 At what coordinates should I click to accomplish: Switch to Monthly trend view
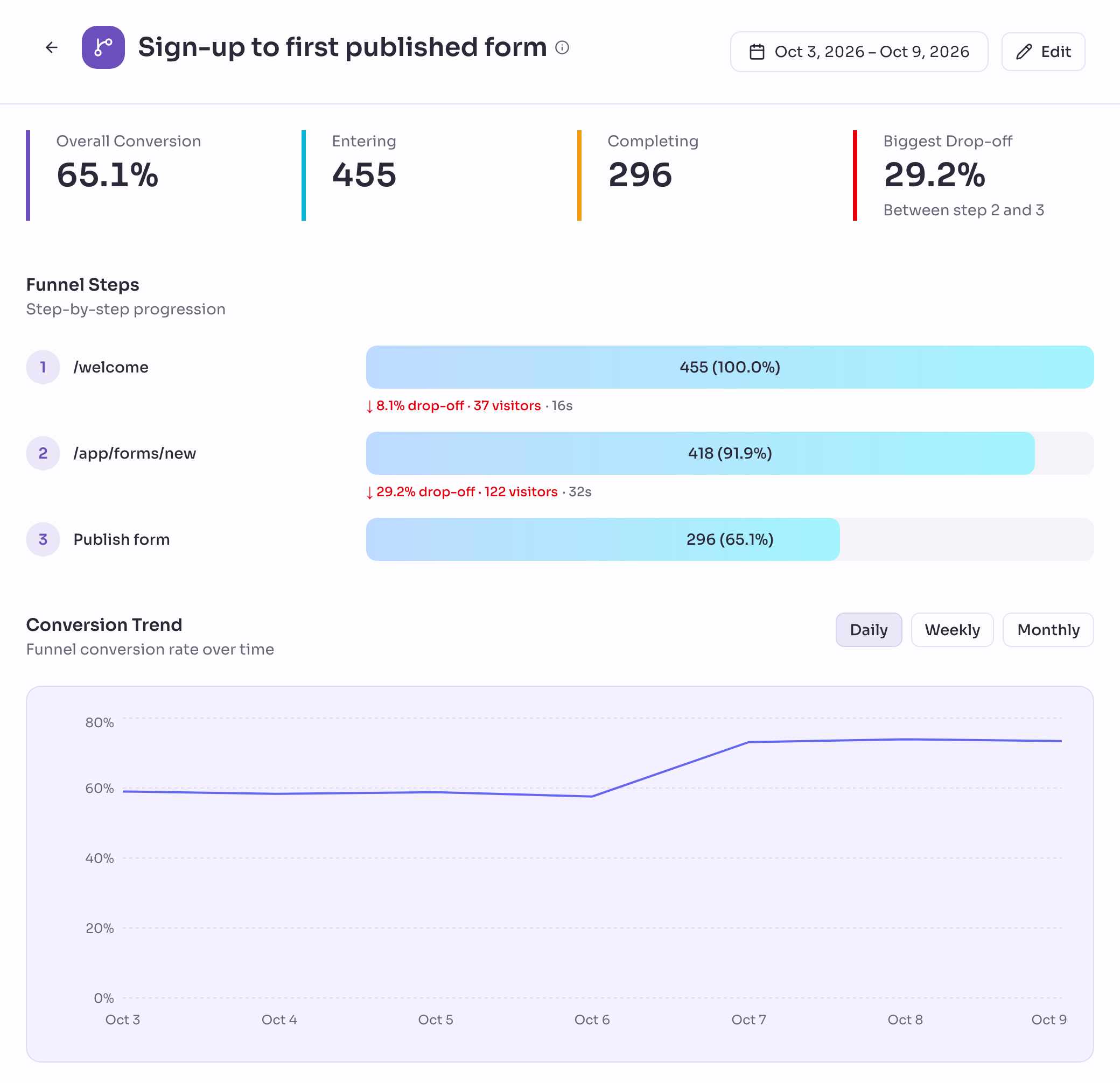(1048, 629)
